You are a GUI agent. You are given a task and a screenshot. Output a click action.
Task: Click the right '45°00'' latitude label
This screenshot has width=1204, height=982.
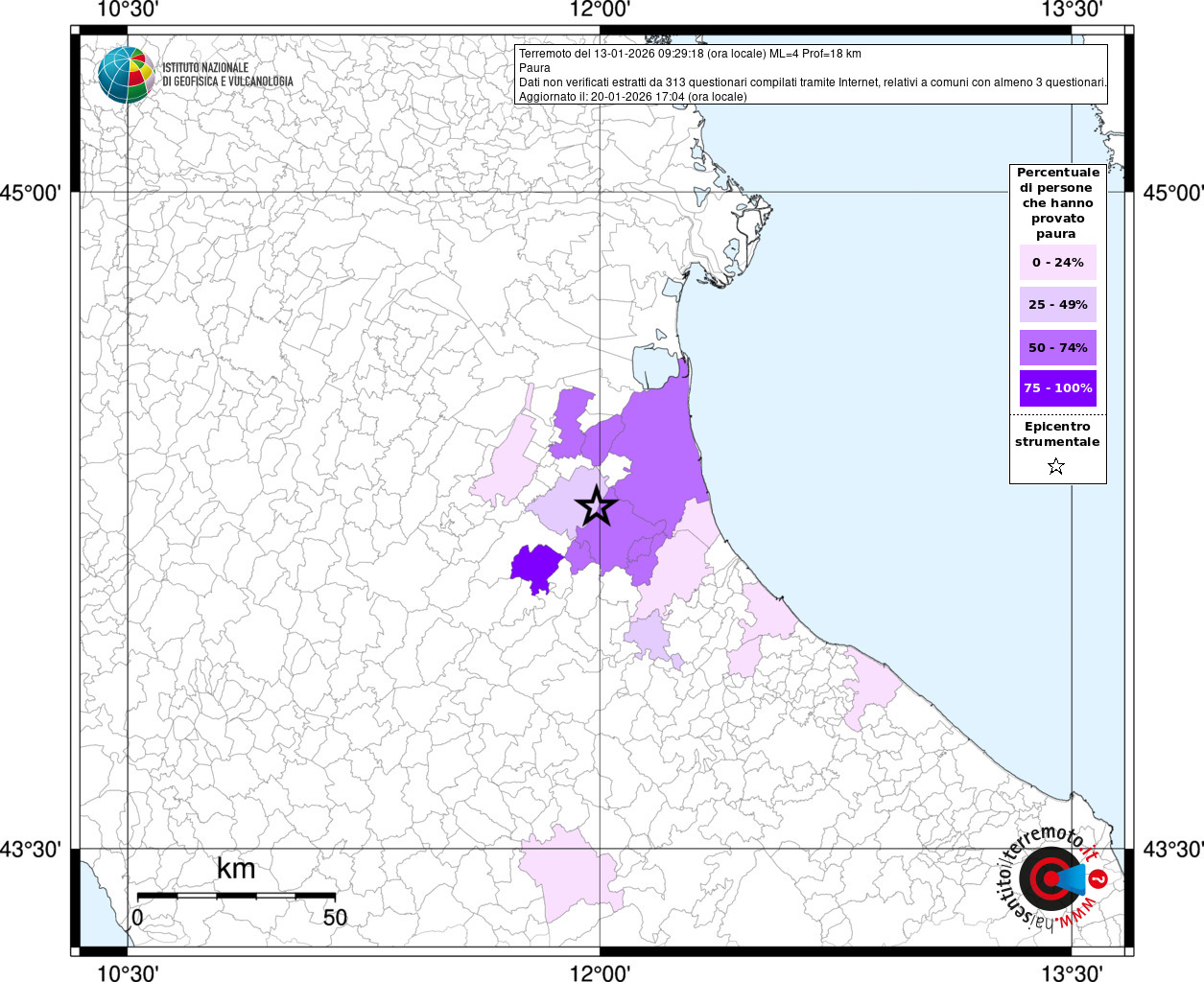1172,193
